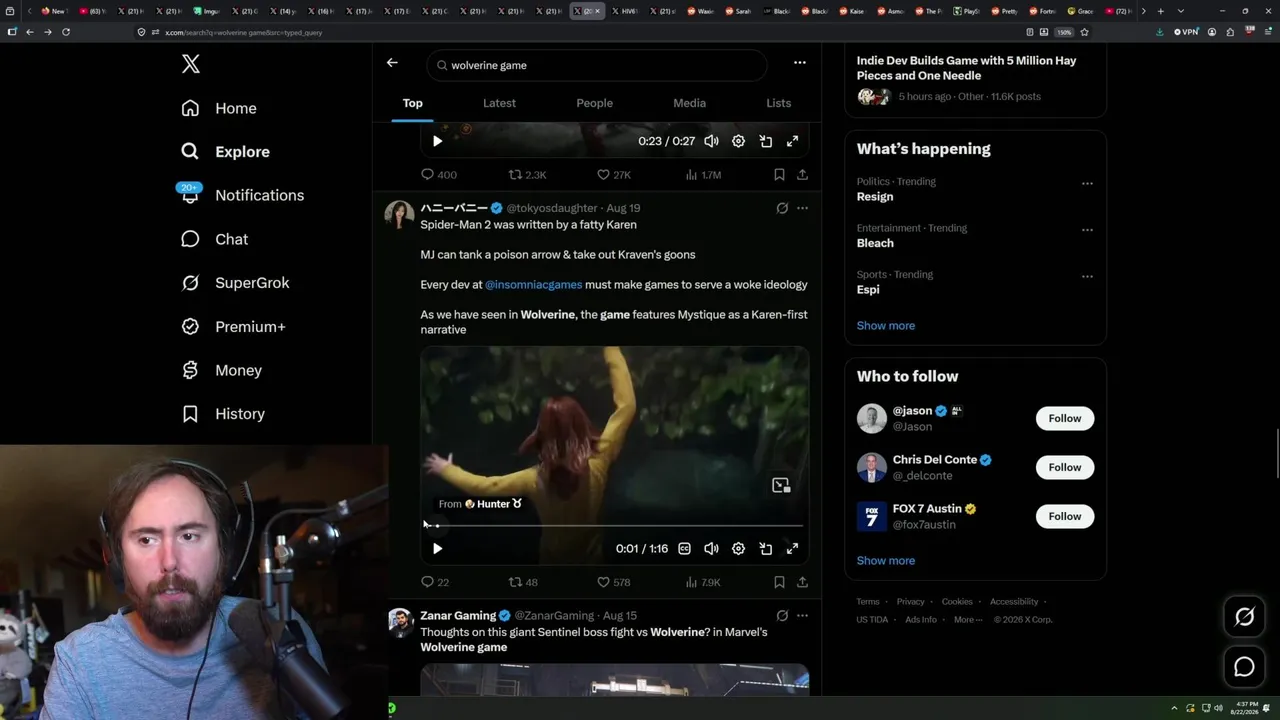Click Show more under What's happening
The height and width of the screenshot is (720, 1280).
(885, 326)
